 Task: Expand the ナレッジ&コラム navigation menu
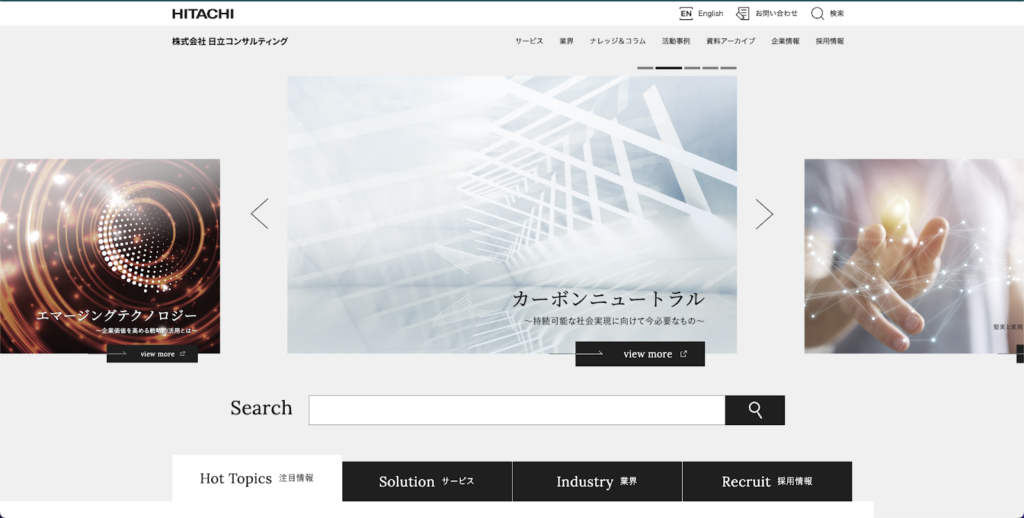pos(617,42)
